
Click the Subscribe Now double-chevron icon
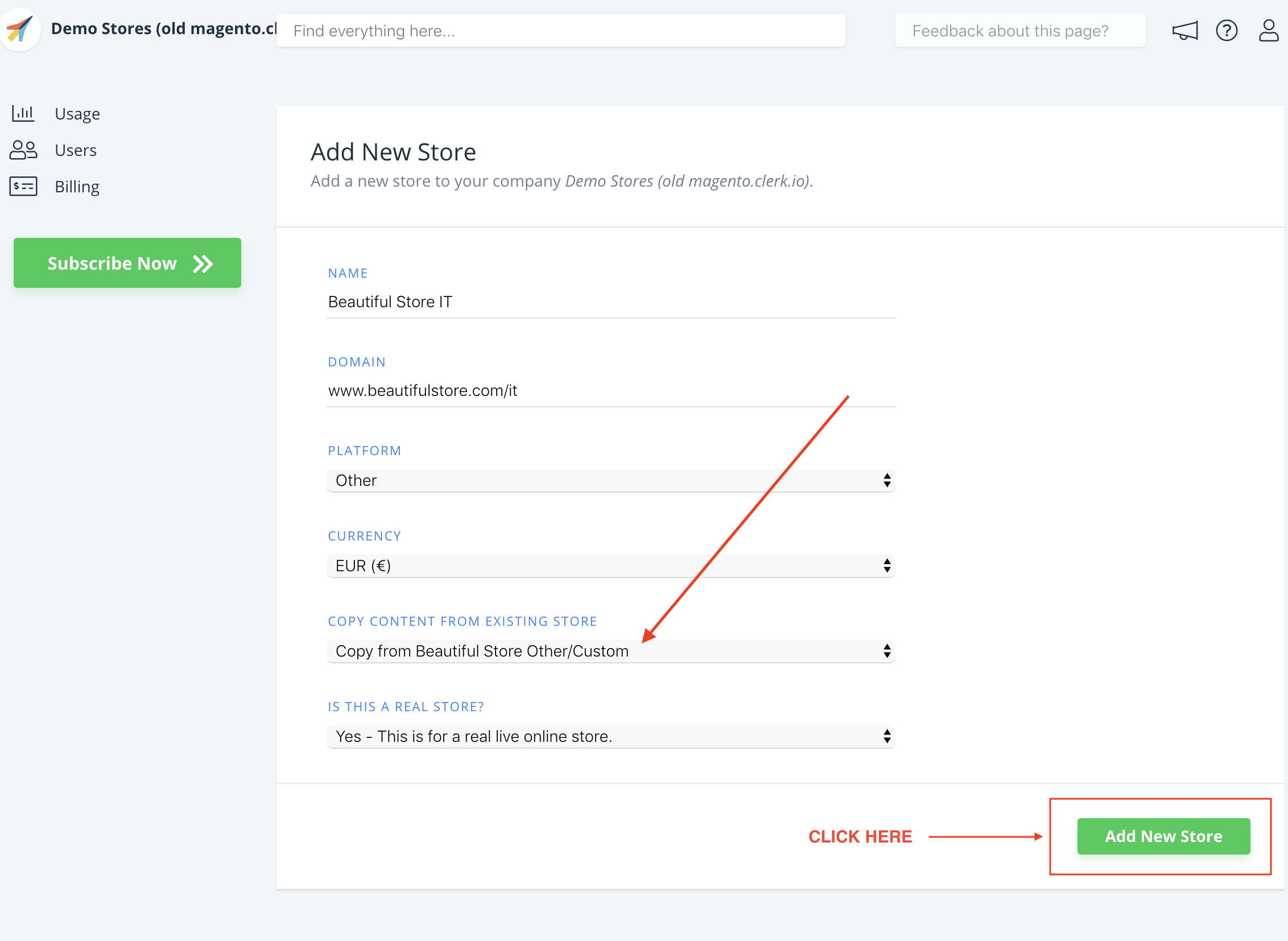(x=203, y=263)
